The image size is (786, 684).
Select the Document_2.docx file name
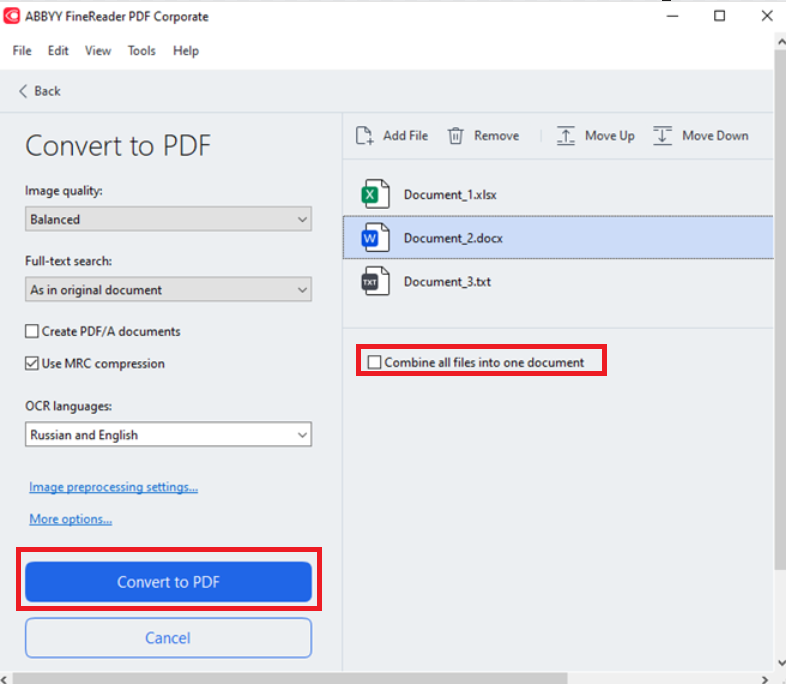(x=453, y=238)
